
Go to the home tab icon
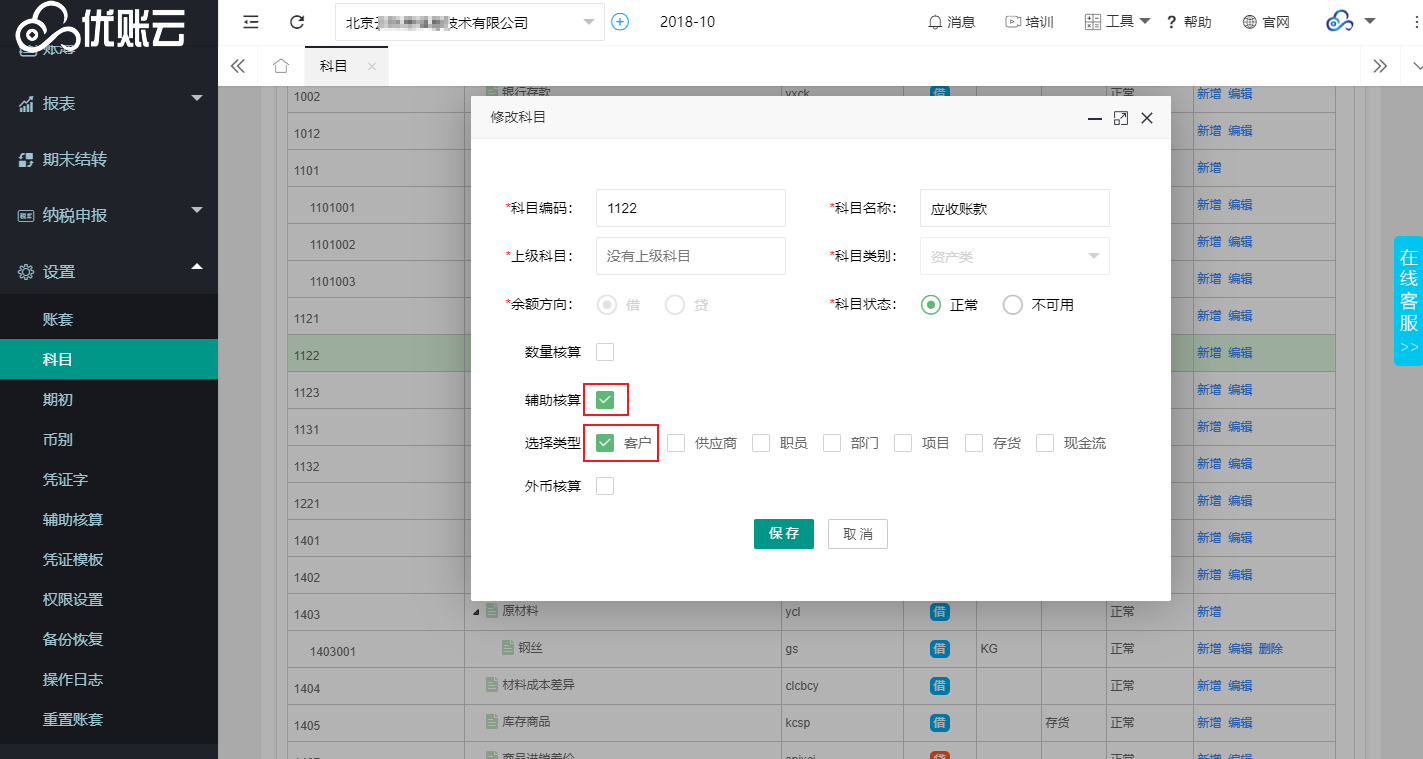[281, 66]
